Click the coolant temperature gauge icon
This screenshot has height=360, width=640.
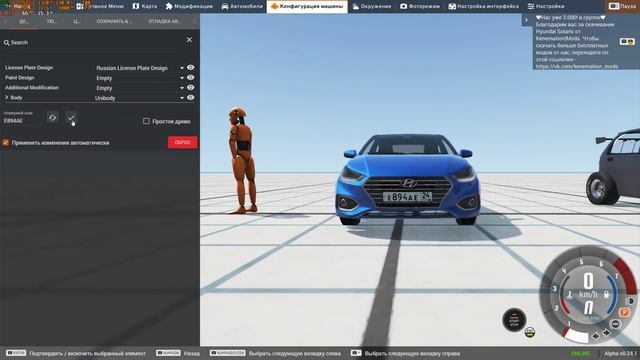click(x=570, y=294)
